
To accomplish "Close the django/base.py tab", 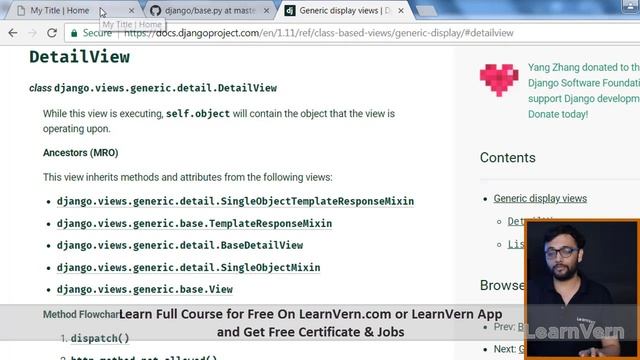I will tap(267, 11).
